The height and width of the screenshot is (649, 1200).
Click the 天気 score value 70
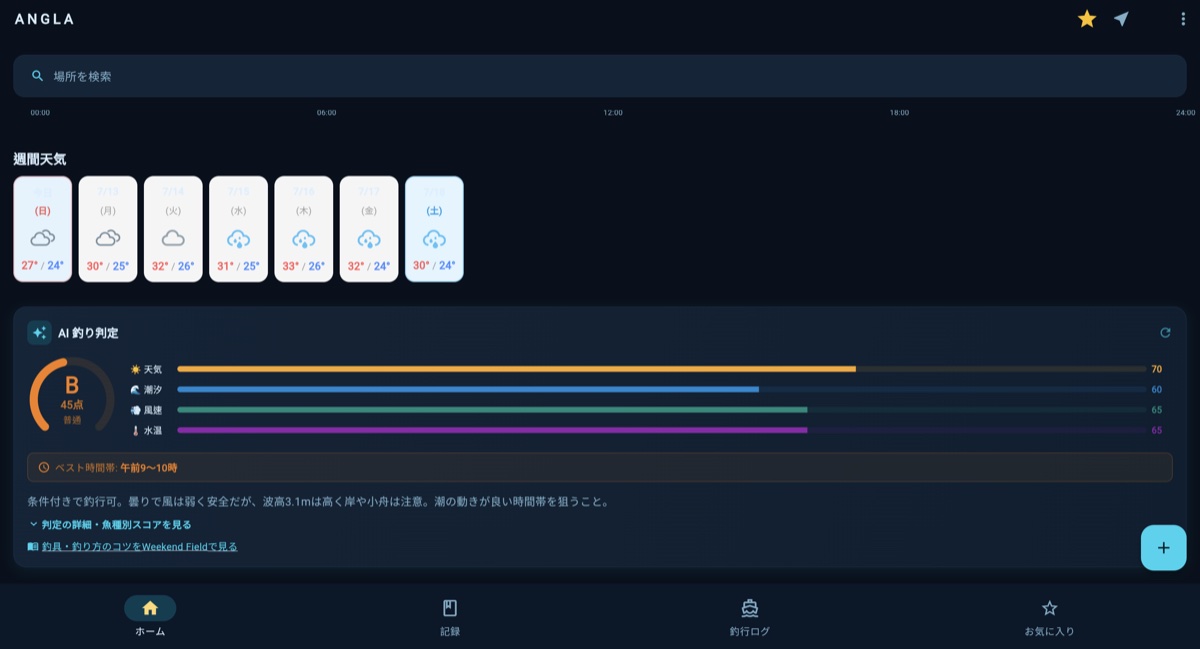click(x=1157, y=369)
